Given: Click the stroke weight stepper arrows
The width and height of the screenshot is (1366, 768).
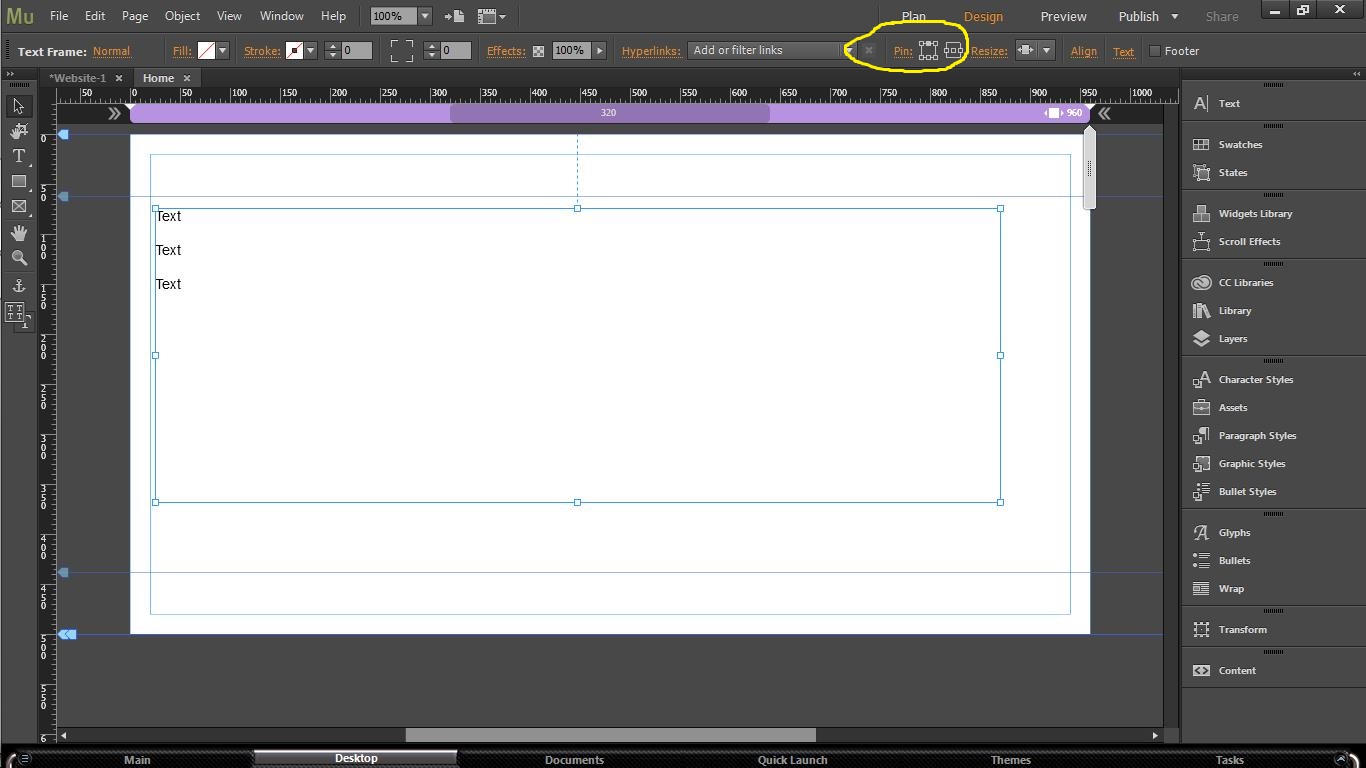Looking at the screenshot, I should [x=333, y=50].
